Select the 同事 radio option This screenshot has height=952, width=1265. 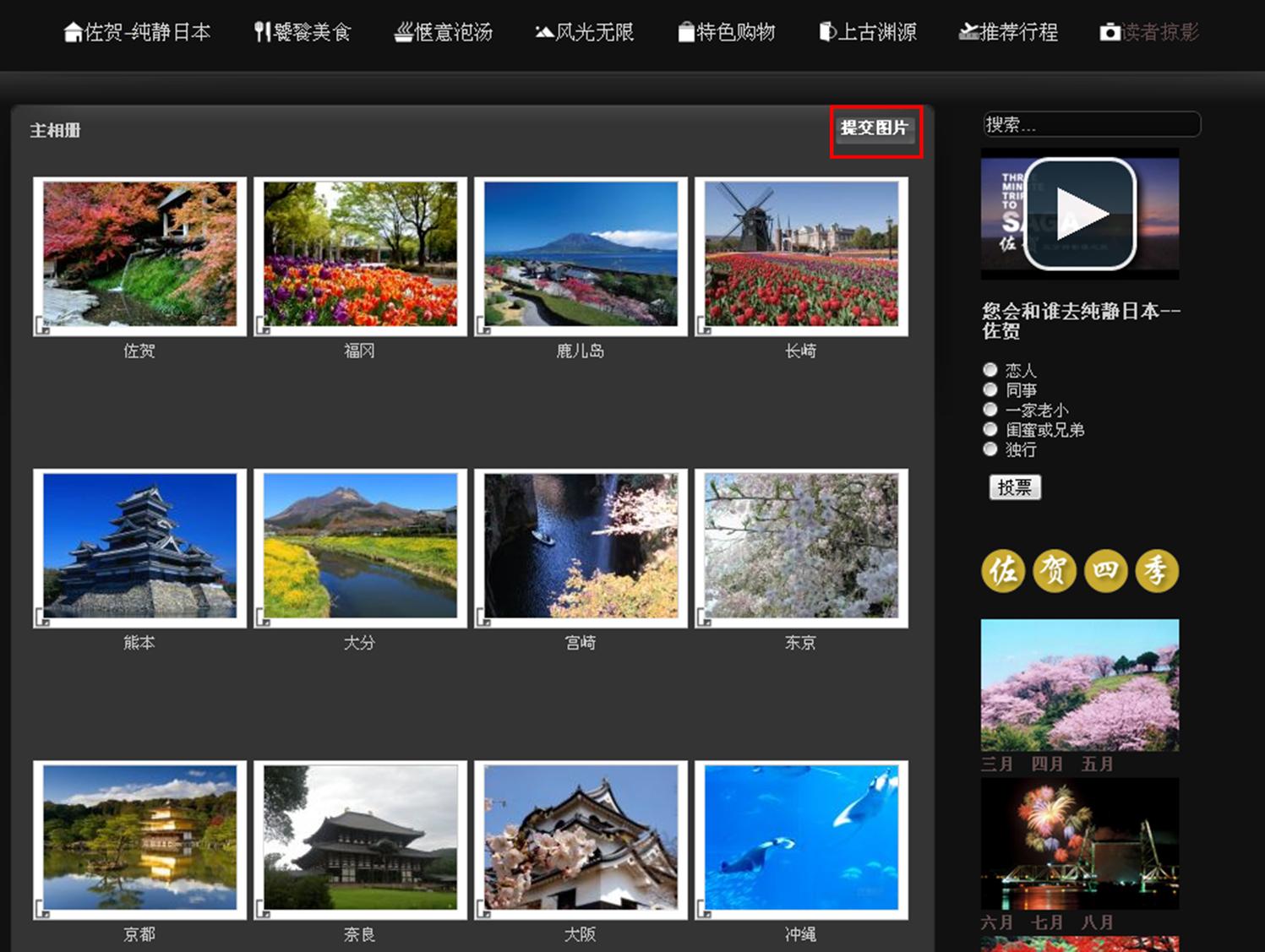(x=990, y=389)
